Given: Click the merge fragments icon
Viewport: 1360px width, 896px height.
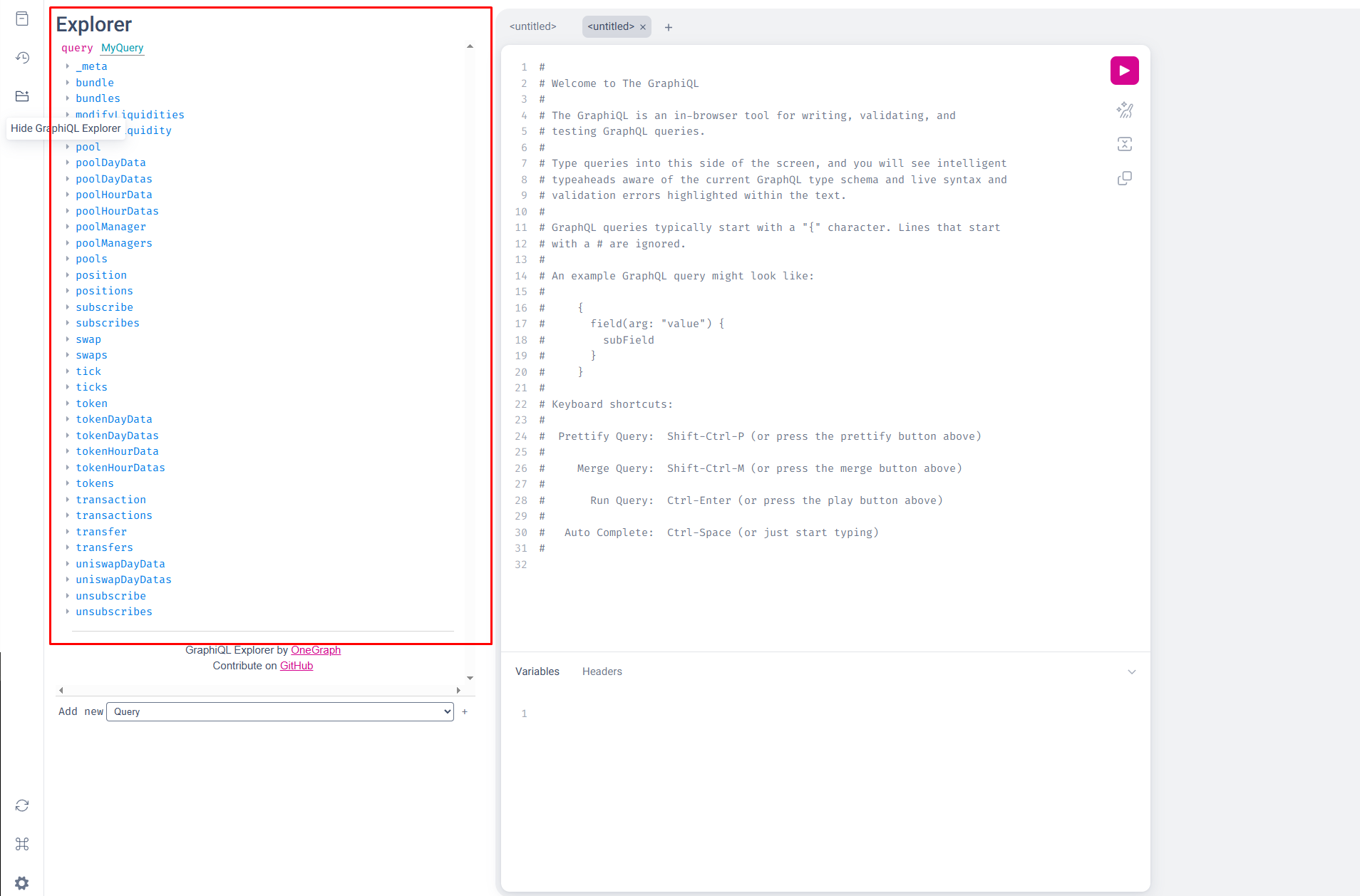Looking at the screenshot, I should point(1125,144).
